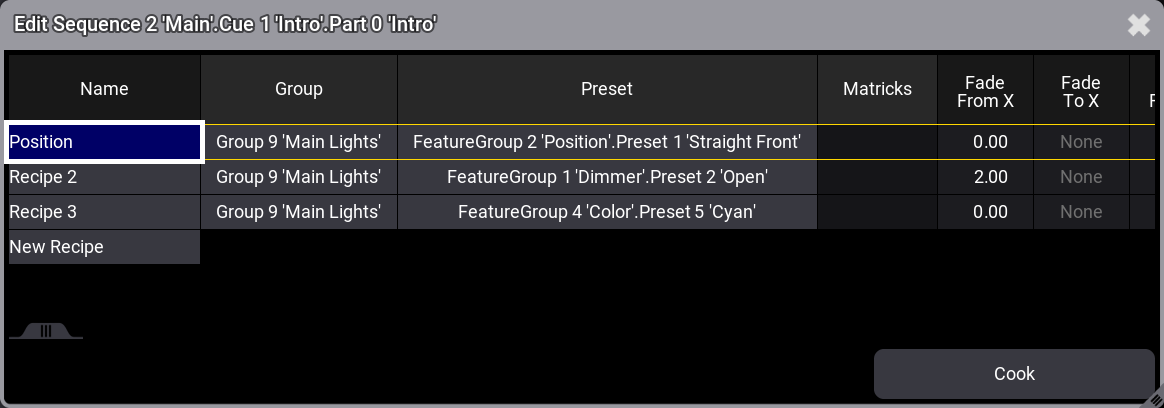Image resolution: width=1164 pixels, height=408 pixels.
Task: Close the Edit Sequence dialog
Action: point(1139,25)
